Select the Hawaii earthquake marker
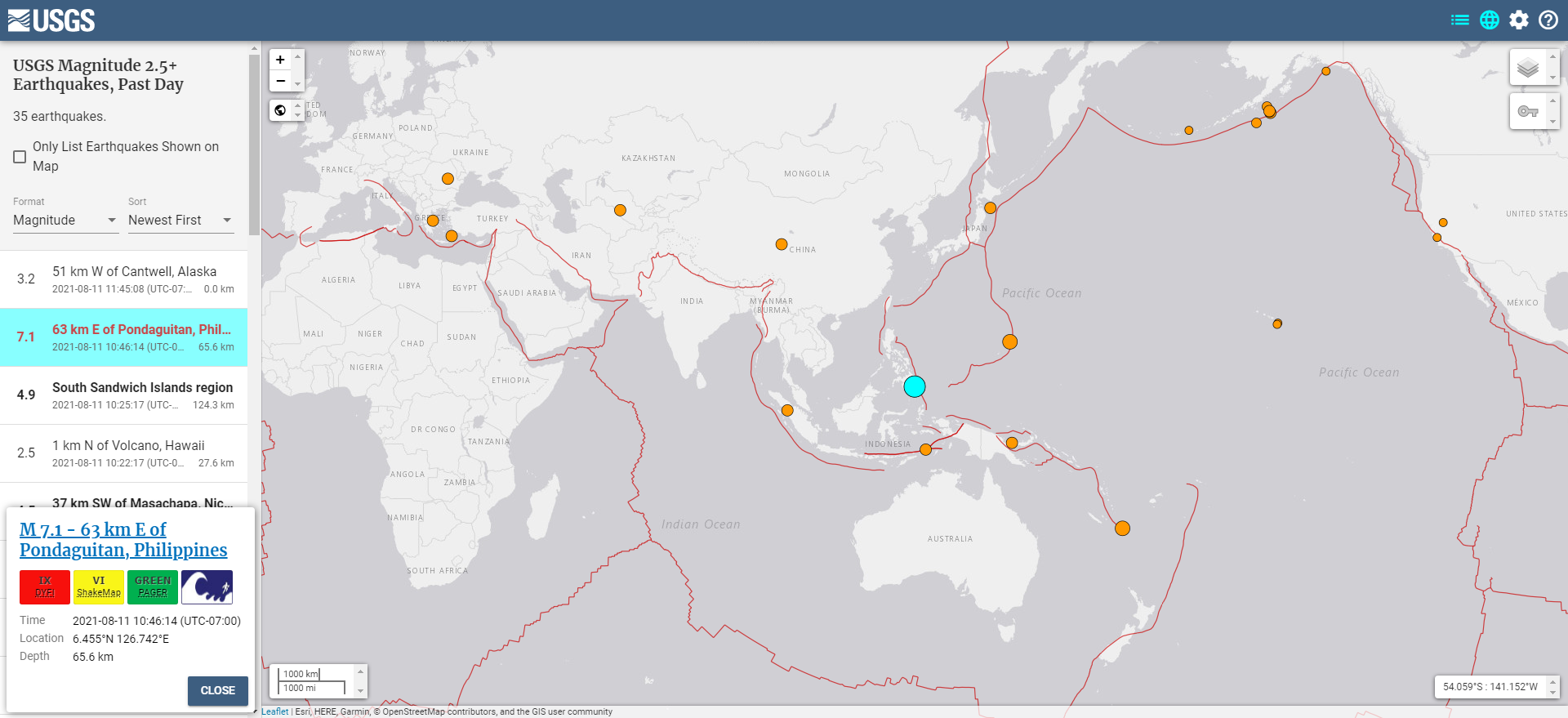The height and width of the screenshot is (718, 1568). click(1277, 324)
